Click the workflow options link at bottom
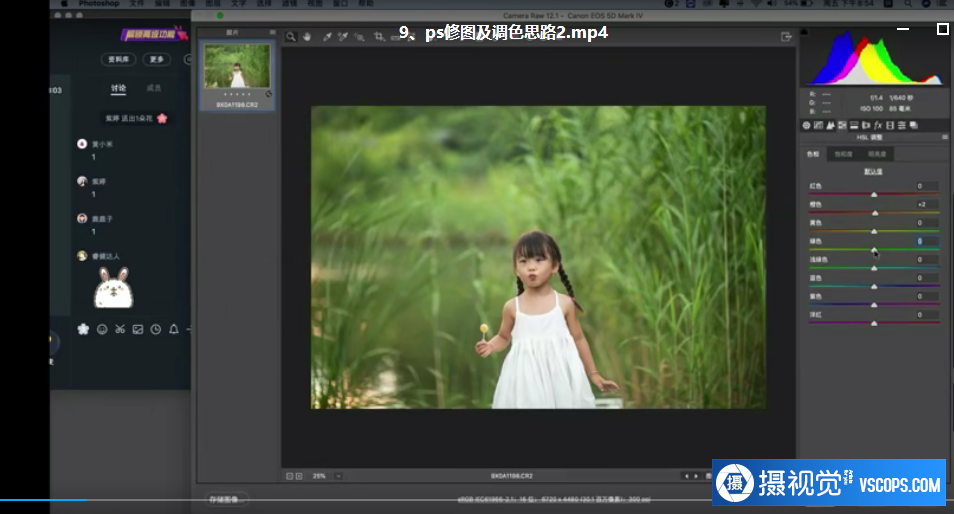 (554, 499)
